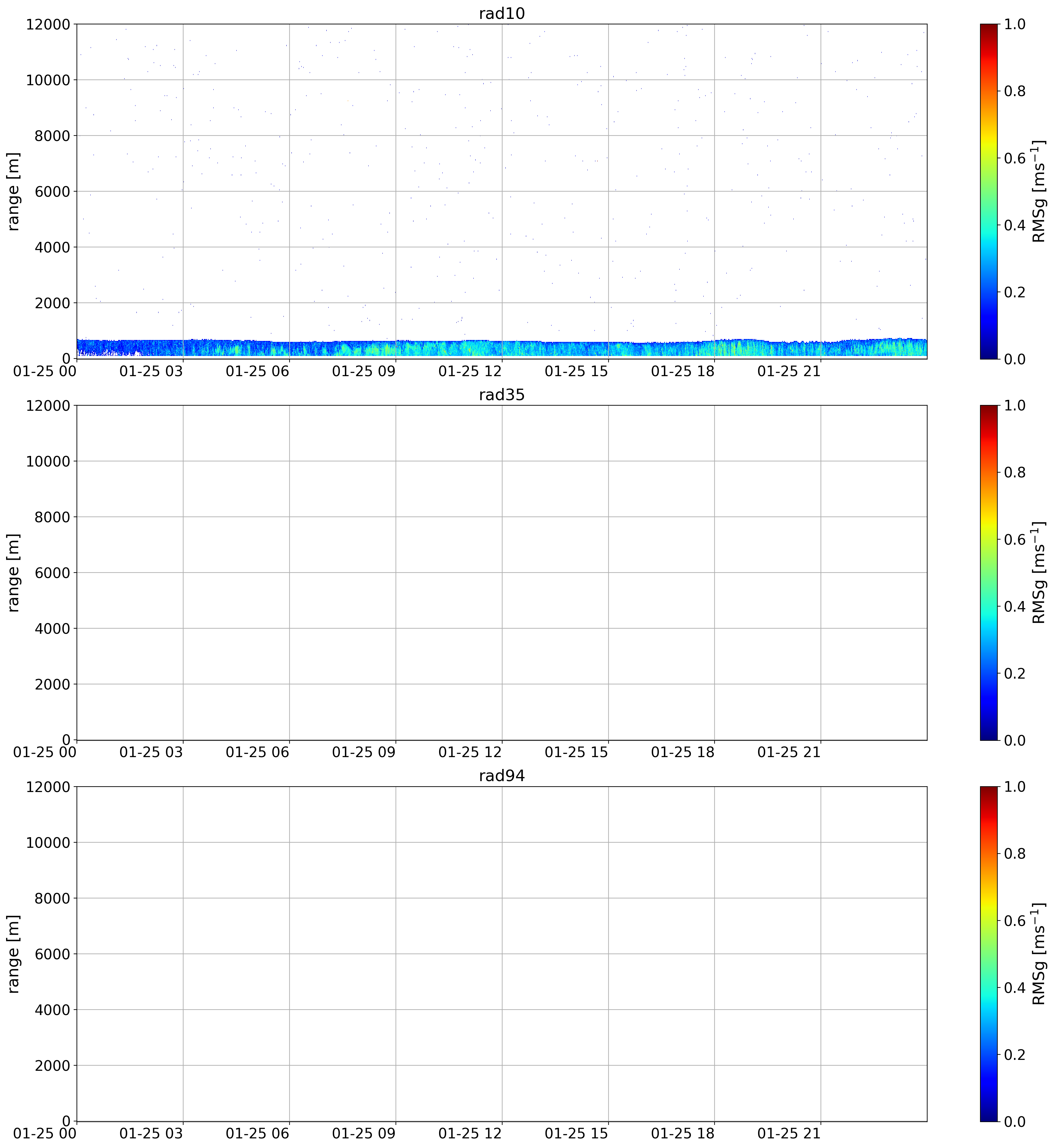
Task: Click the rad35 plot title
Action: pyautogui.click(x=502, y=395)
